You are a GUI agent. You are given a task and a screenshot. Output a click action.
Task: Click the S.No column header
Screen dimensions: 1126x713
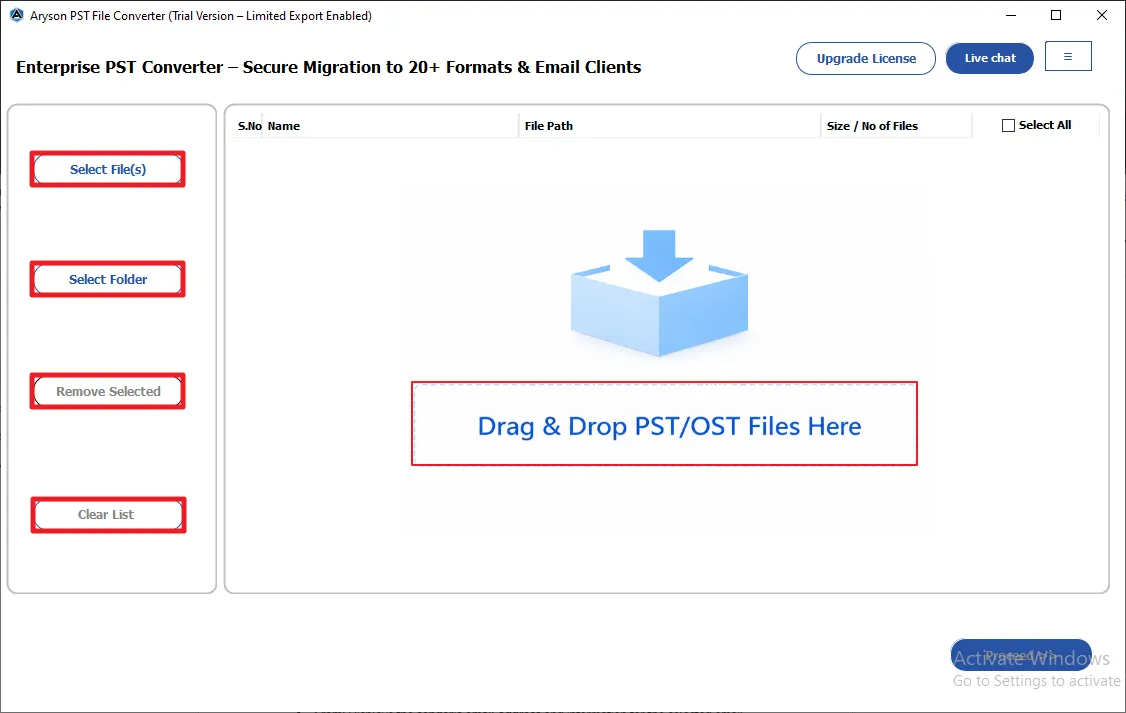coord(249,126)
